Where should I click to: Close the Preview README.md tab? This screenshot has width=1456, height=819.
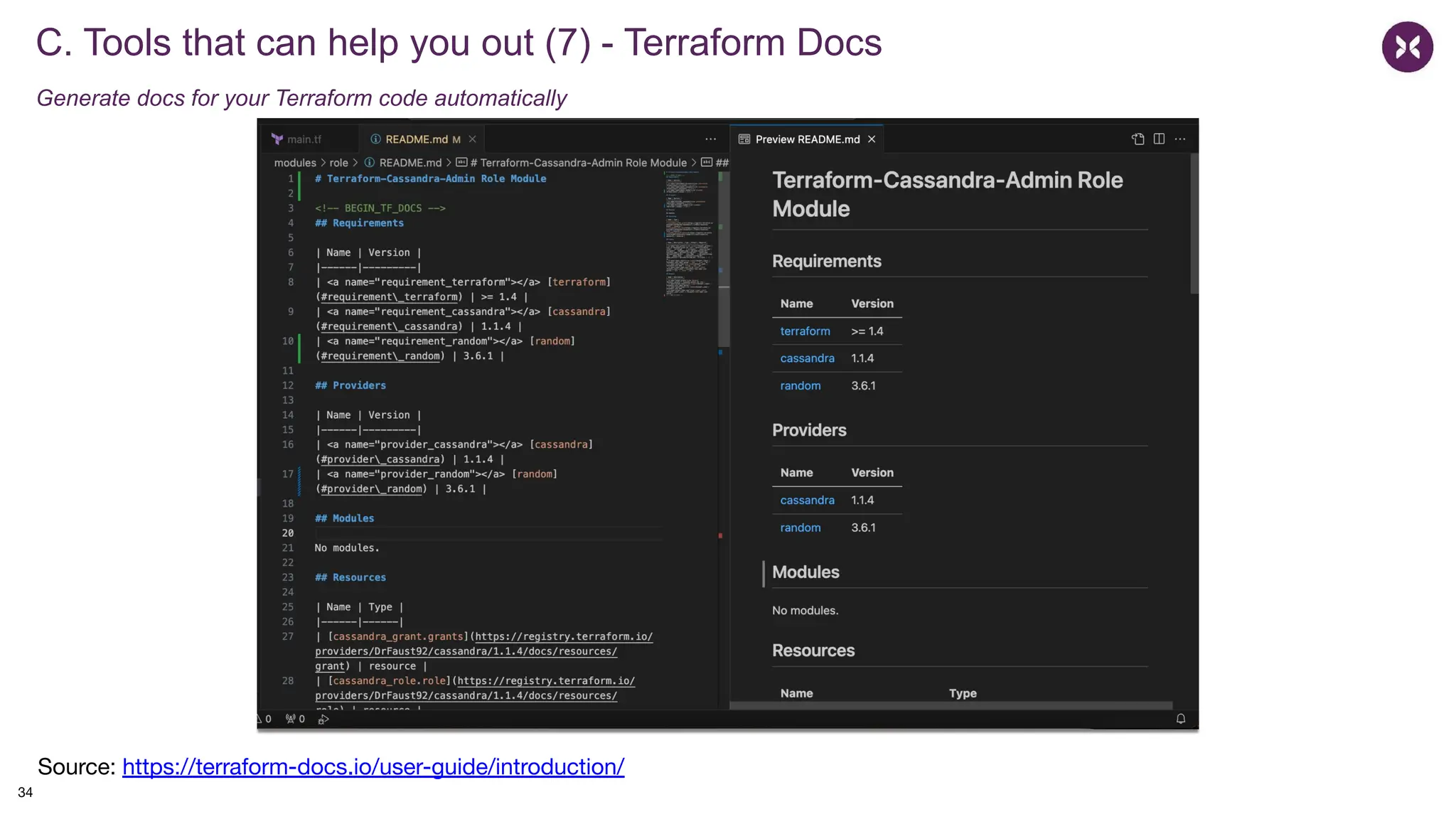point(872,139)
